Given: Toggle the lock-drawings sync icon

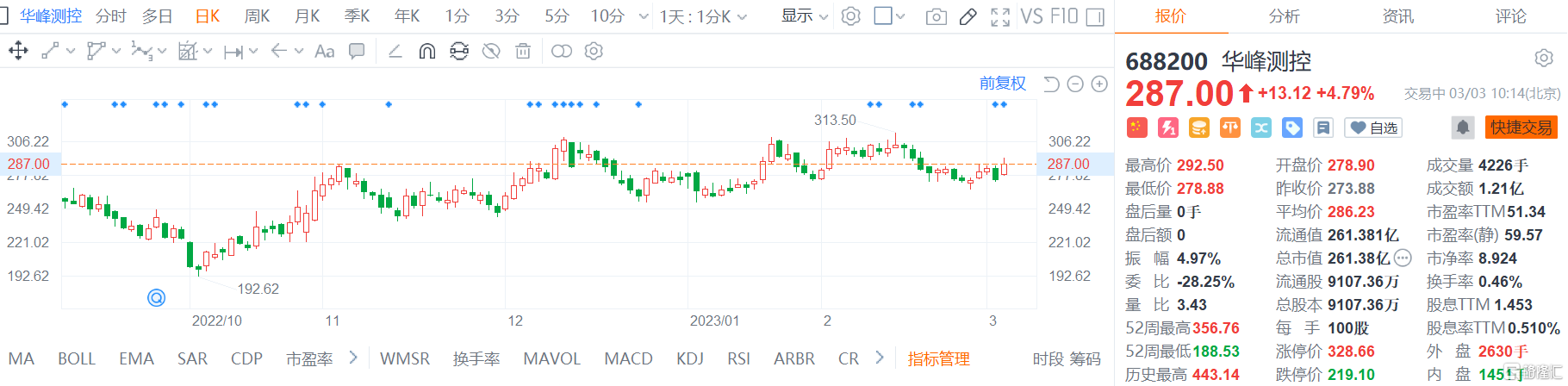Looking at the screenshot, I should coord(459,52).
